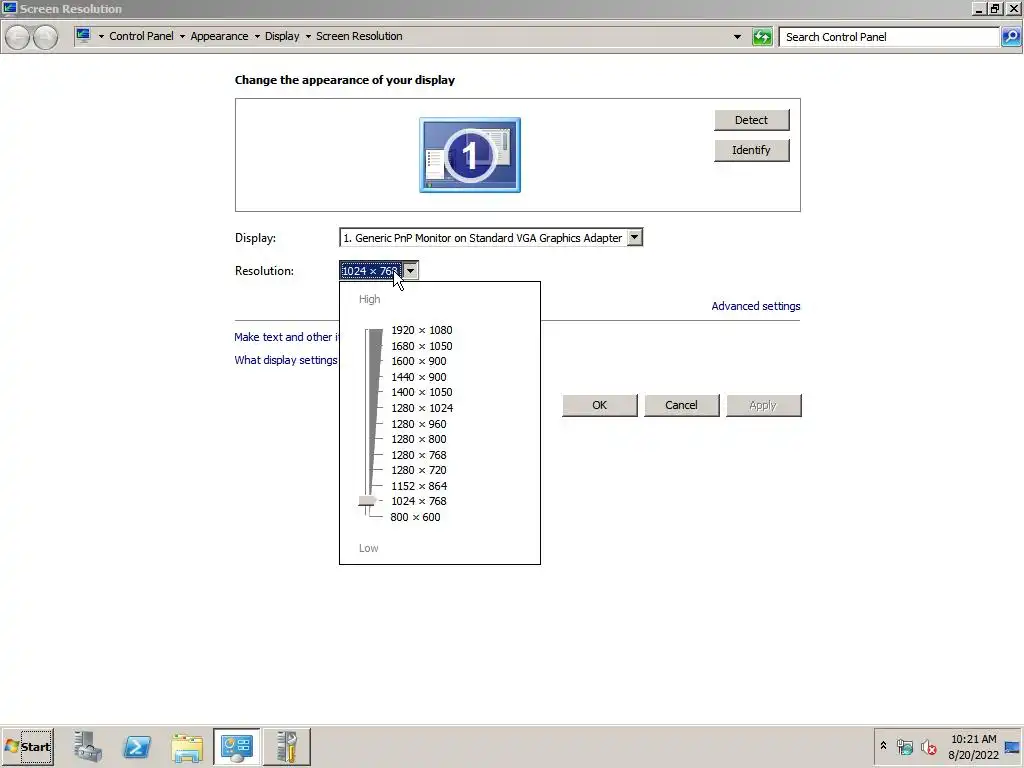Select 1920 × 1080 resolution

click(x=422, y=330)
